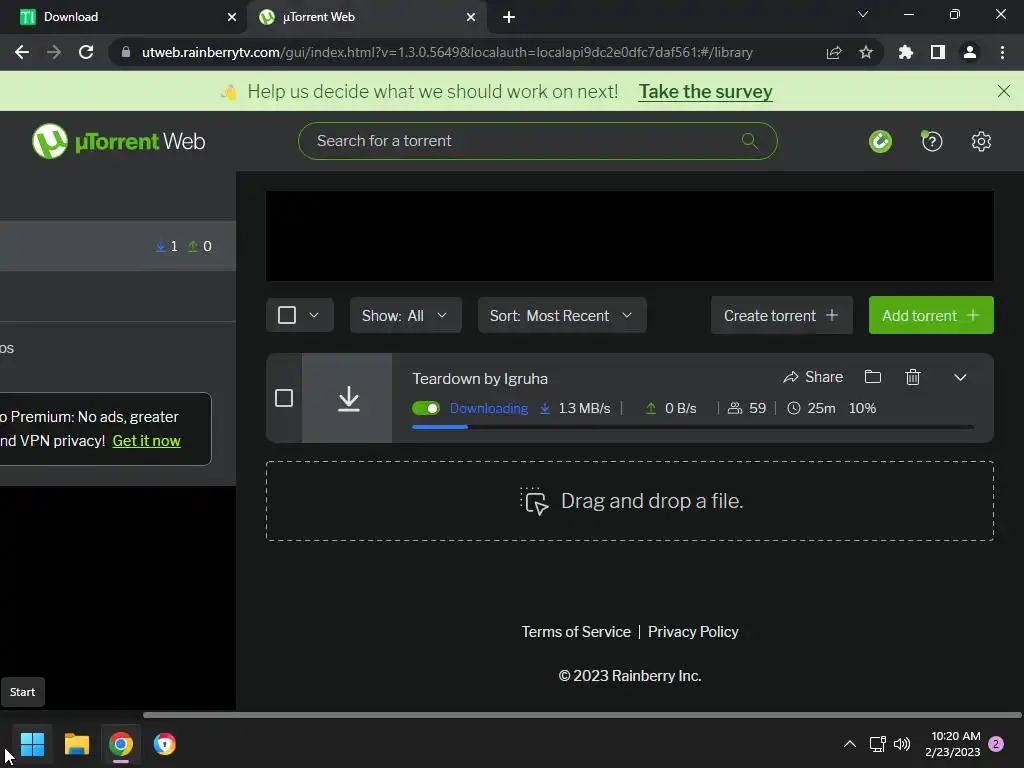Toggle the Chrome side panel icon
Image resolution: width=1024 pixels, height=768 pixels.
(x=938, y=52)
